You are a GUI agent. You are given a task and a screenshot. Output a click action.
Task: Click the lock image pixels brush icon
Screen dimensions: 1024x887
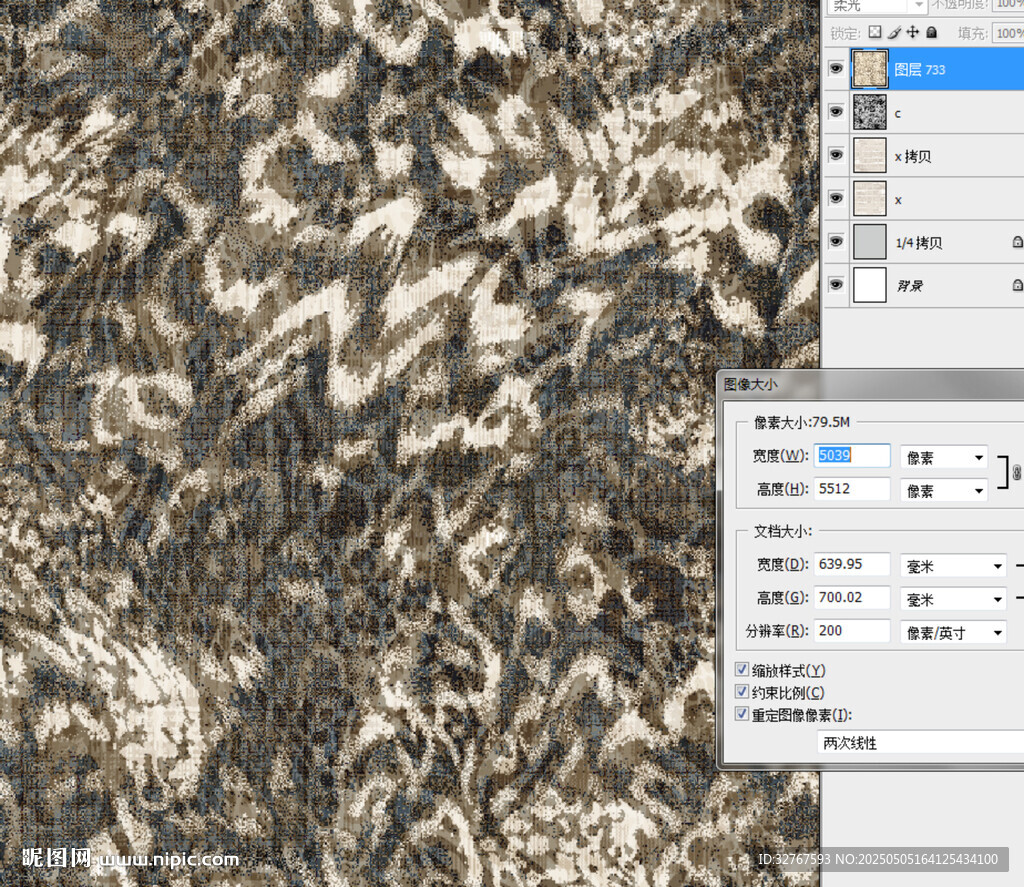click(894, 33)
